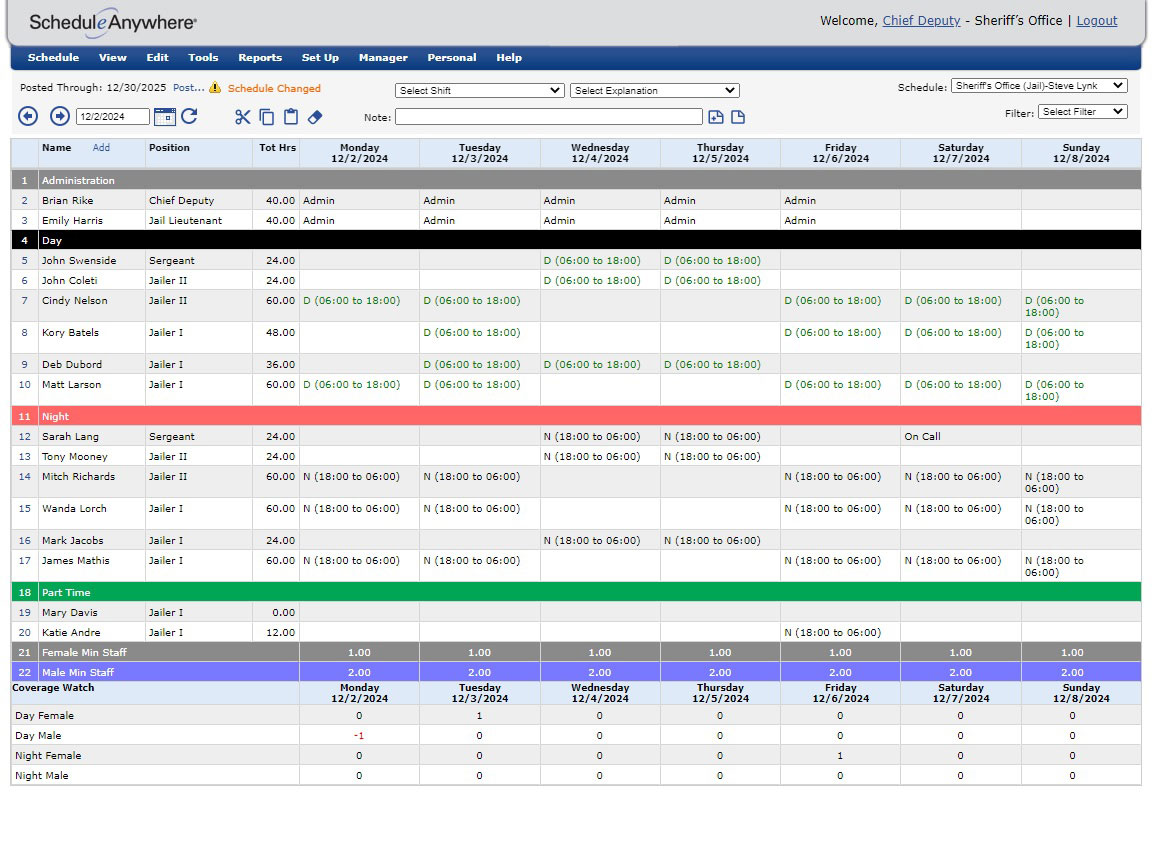
Task: Click the Post... link
Action: click(189, 87)
